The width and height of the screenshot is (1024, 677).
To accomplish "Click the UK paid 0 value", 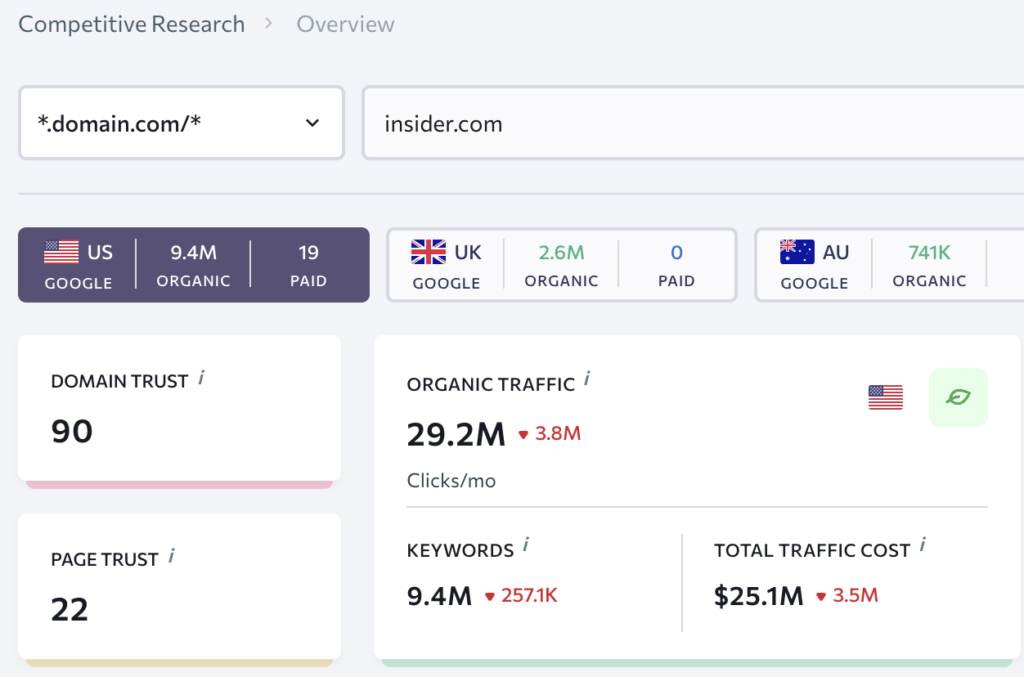I will (x=676, y=253).
